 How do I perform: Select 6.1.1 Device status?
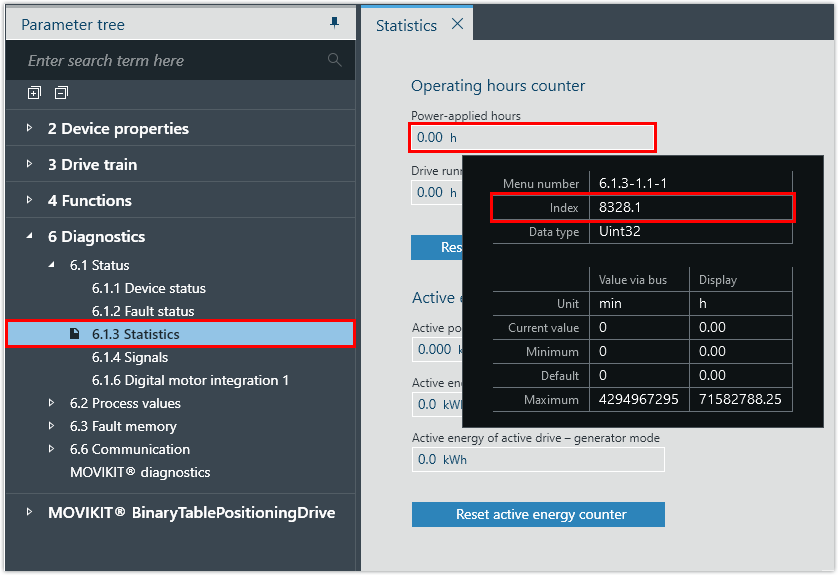(148, 288)
